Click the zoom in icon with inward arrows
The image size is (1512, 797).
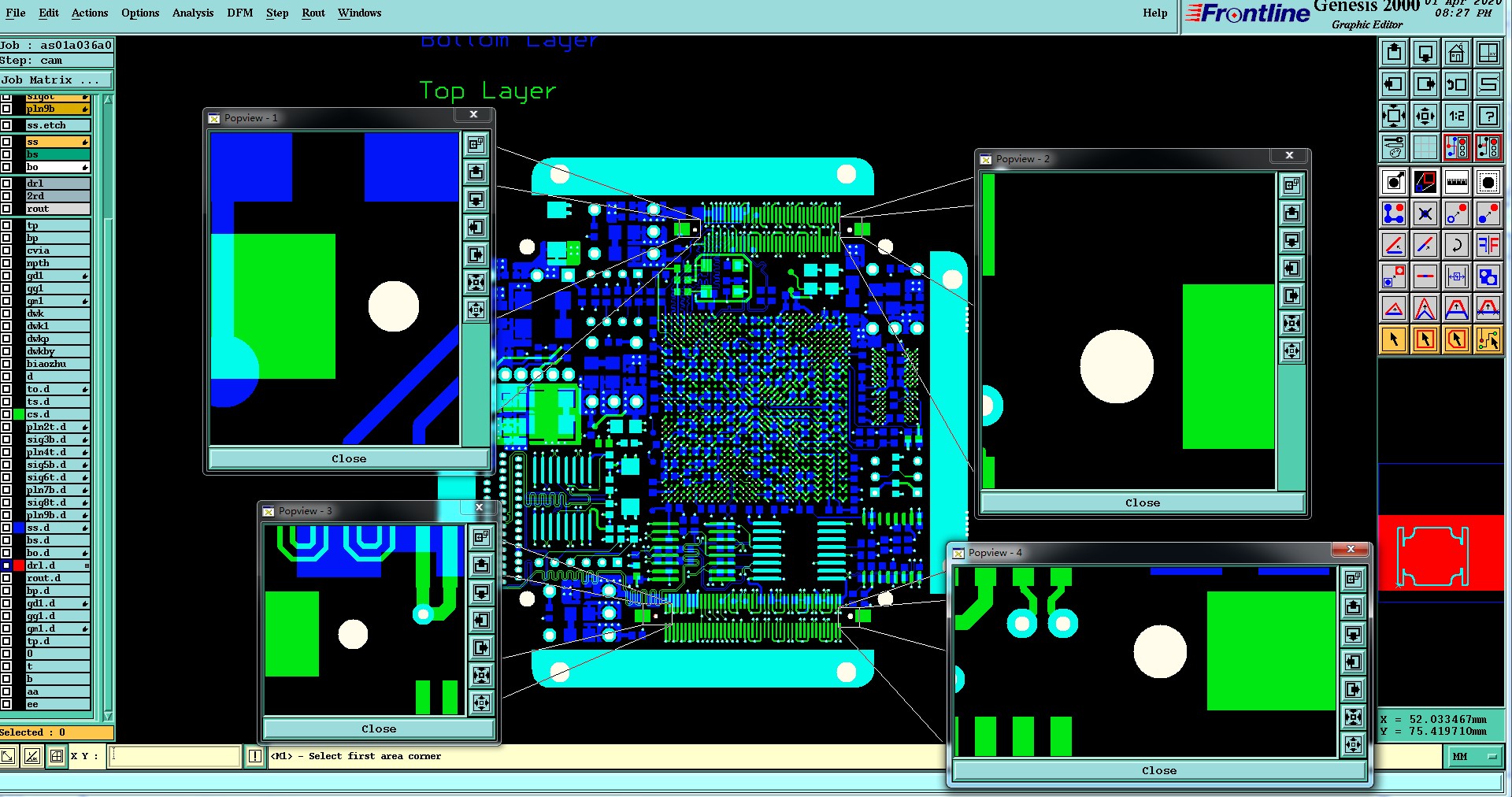click(x=1394, y=116)
